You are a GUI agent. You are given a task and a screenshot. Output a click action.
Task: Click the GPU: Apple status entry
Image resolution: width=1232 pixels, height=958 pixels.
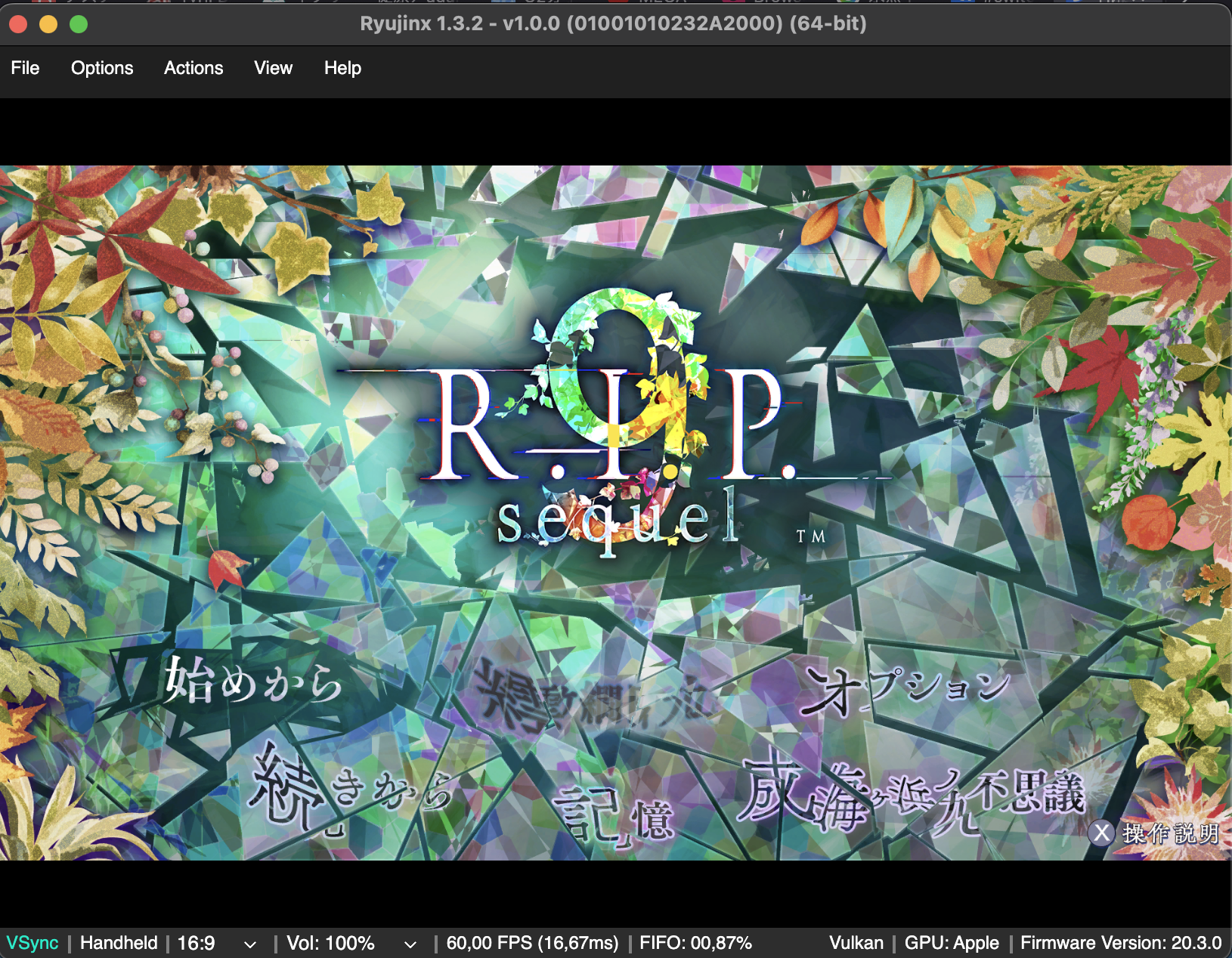[x=952, y=943]
